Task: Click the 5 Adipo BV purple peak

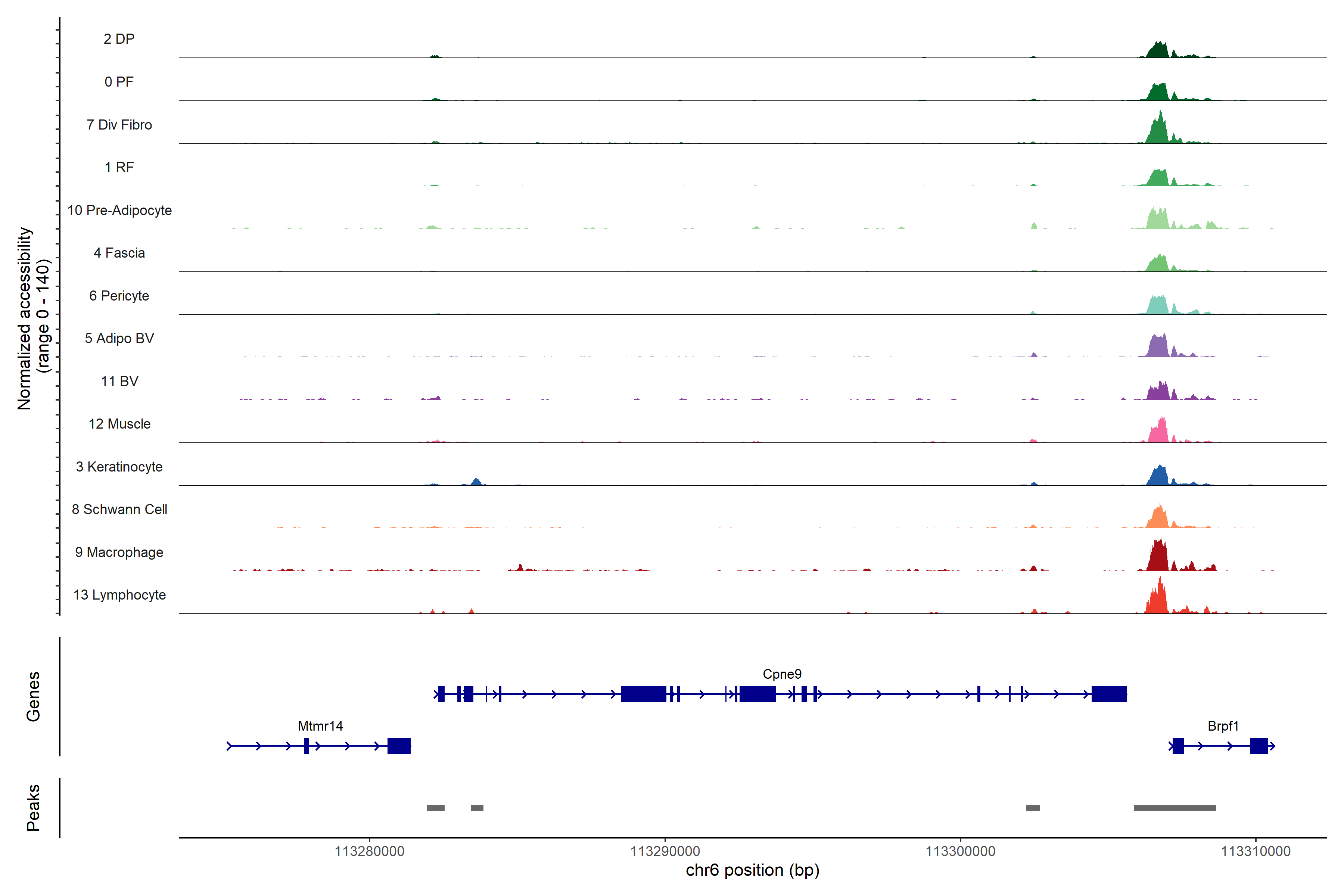Action: (x=1158, y=347)
